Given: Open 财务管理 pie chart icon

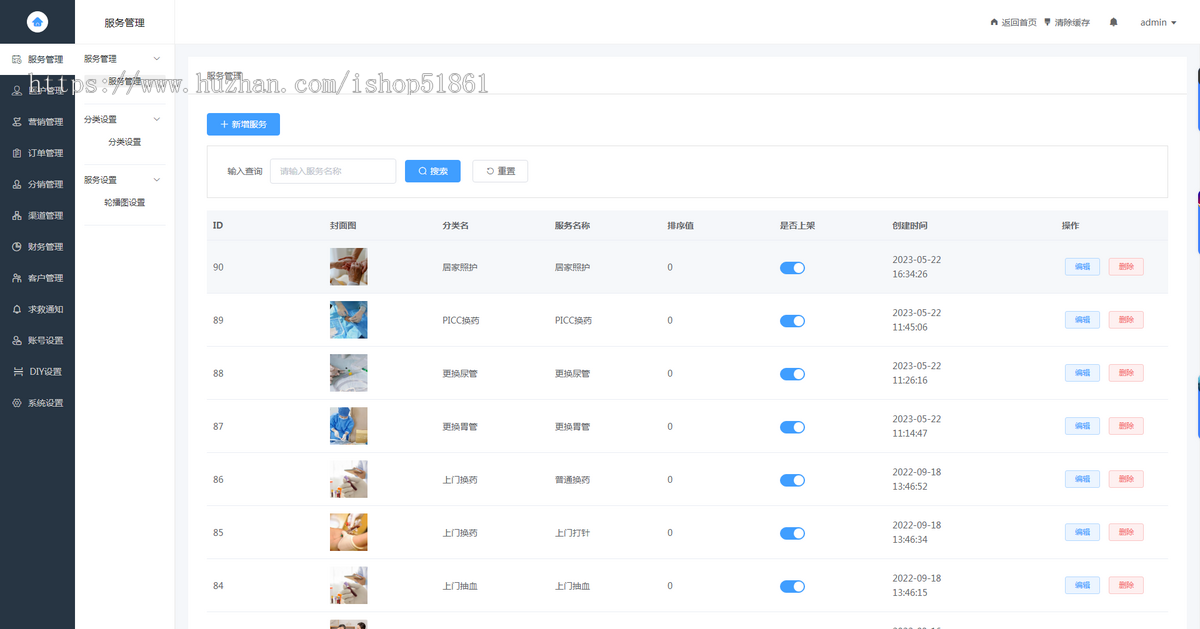Looking at the screenshot, I should click(17, 246).
